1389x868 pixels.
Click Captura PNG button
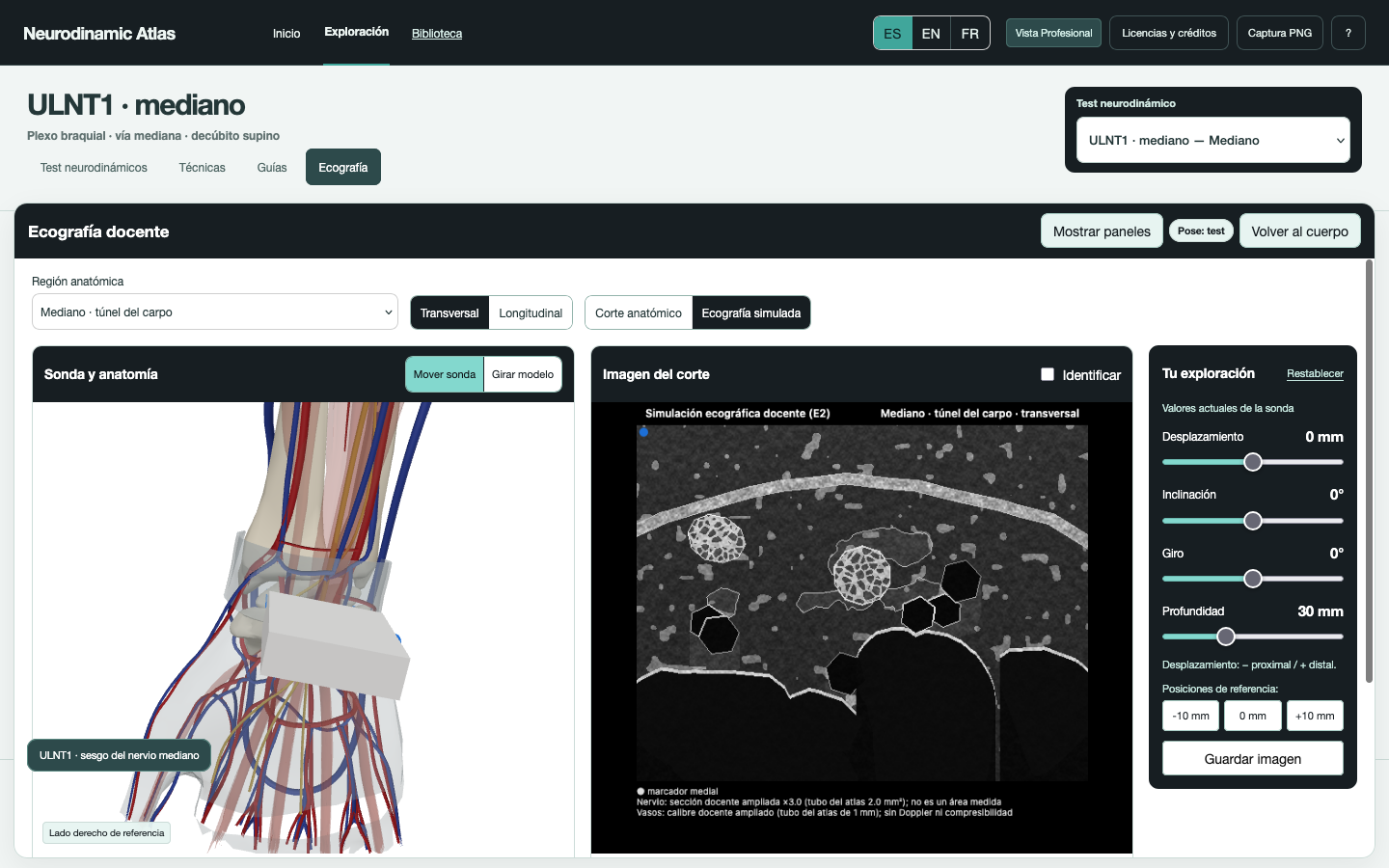tap(1280, 33)
